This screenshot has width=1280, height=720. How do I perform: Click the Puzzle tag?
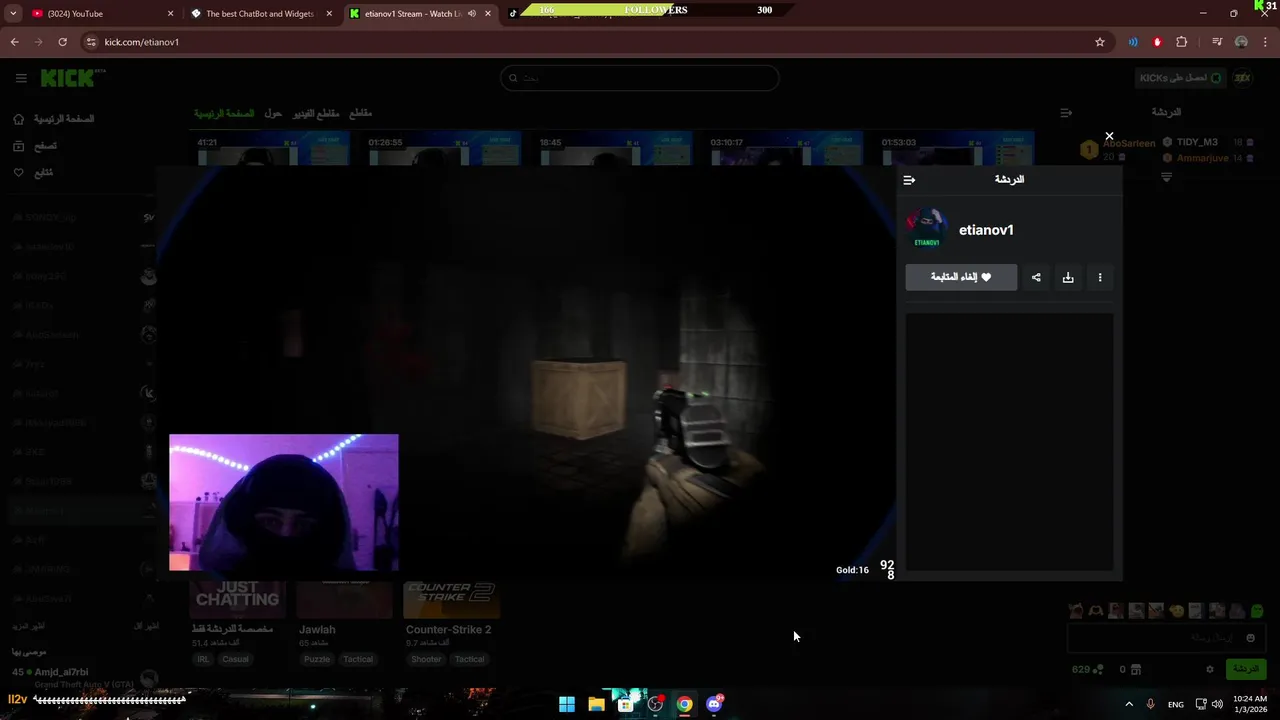(317, 660)
